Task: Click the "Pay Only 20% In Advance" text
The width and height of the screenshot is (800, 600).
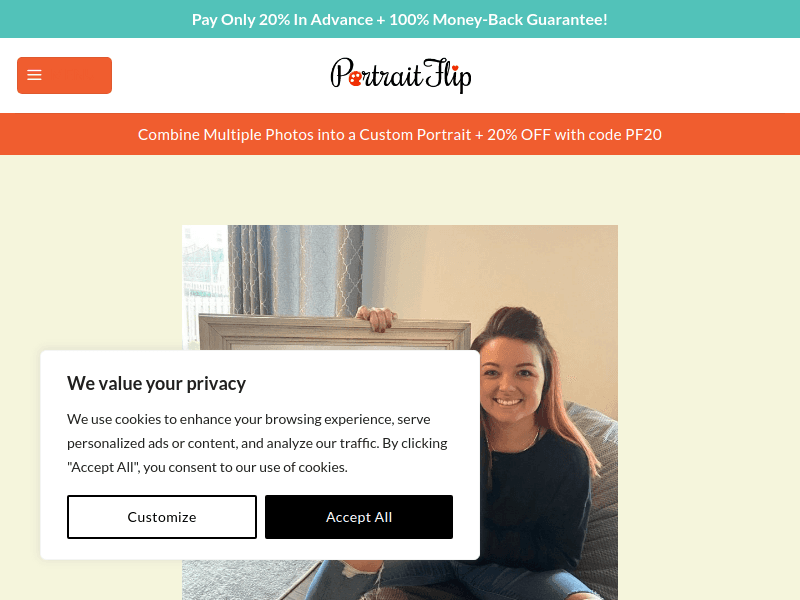Action: pyautogui.click(x=282, y=19)
